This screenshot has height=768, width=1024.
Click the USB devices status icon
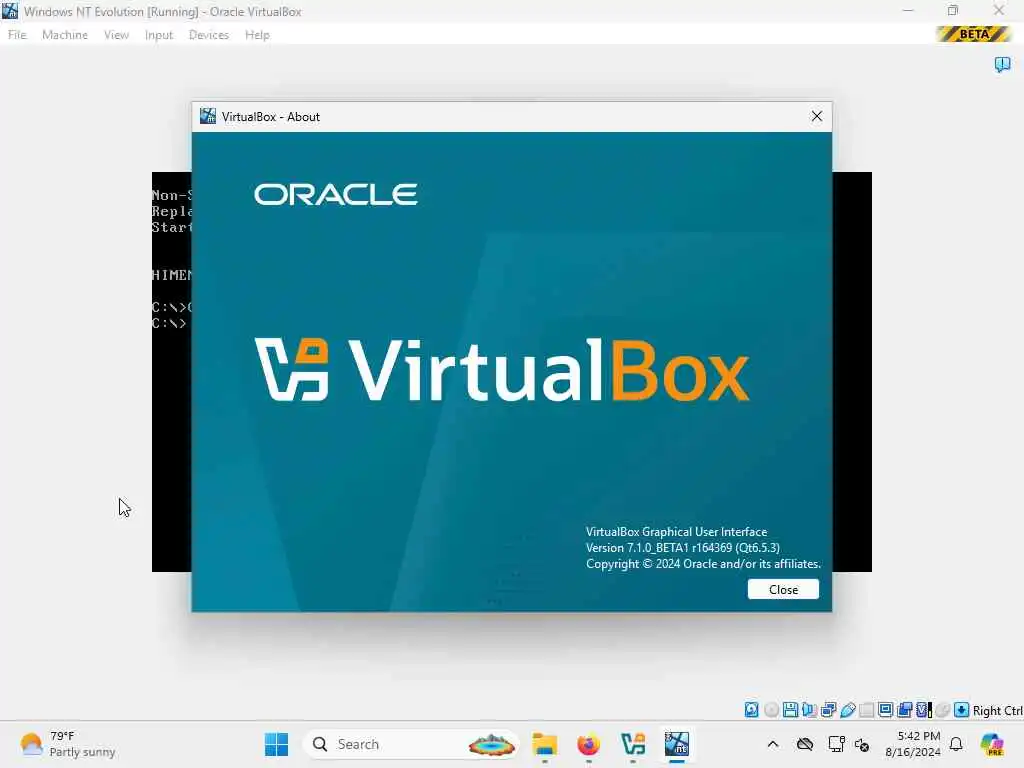point(848,710)
